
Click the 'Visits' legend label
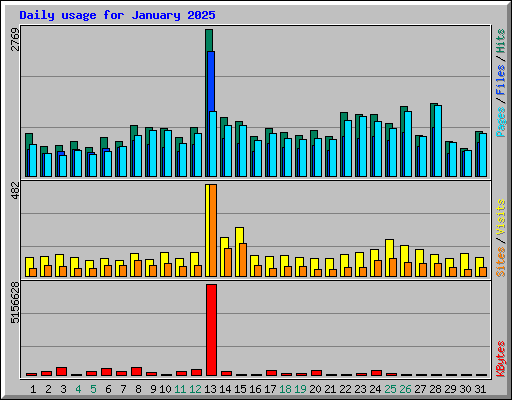tap(501, 217)
